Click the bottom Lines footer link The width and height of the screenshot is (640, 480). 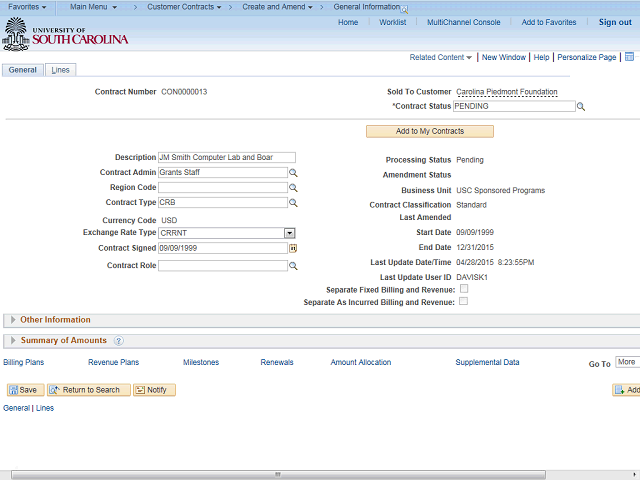tap(45, 408)
